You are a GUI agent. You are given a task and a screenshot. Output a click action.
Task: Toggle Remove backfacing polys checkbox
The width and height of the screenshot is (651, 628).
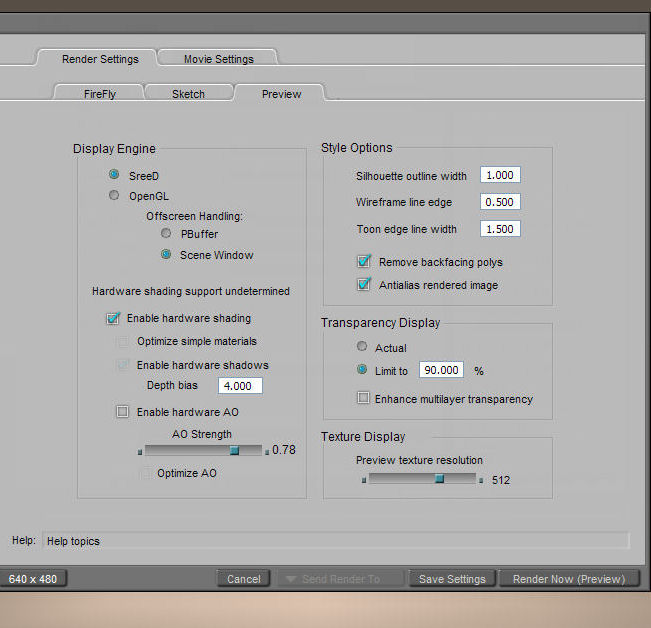[364, 262]
